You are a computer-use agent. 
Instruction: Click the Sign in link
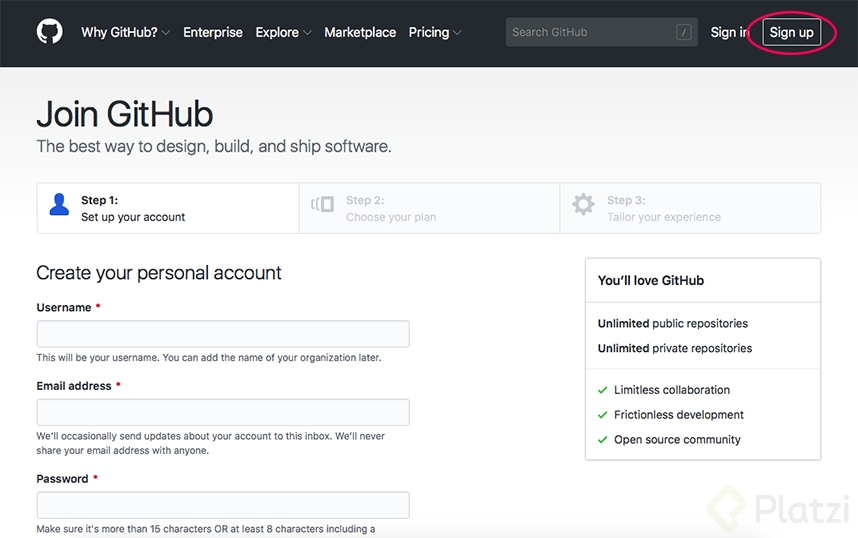pos(729,32)
